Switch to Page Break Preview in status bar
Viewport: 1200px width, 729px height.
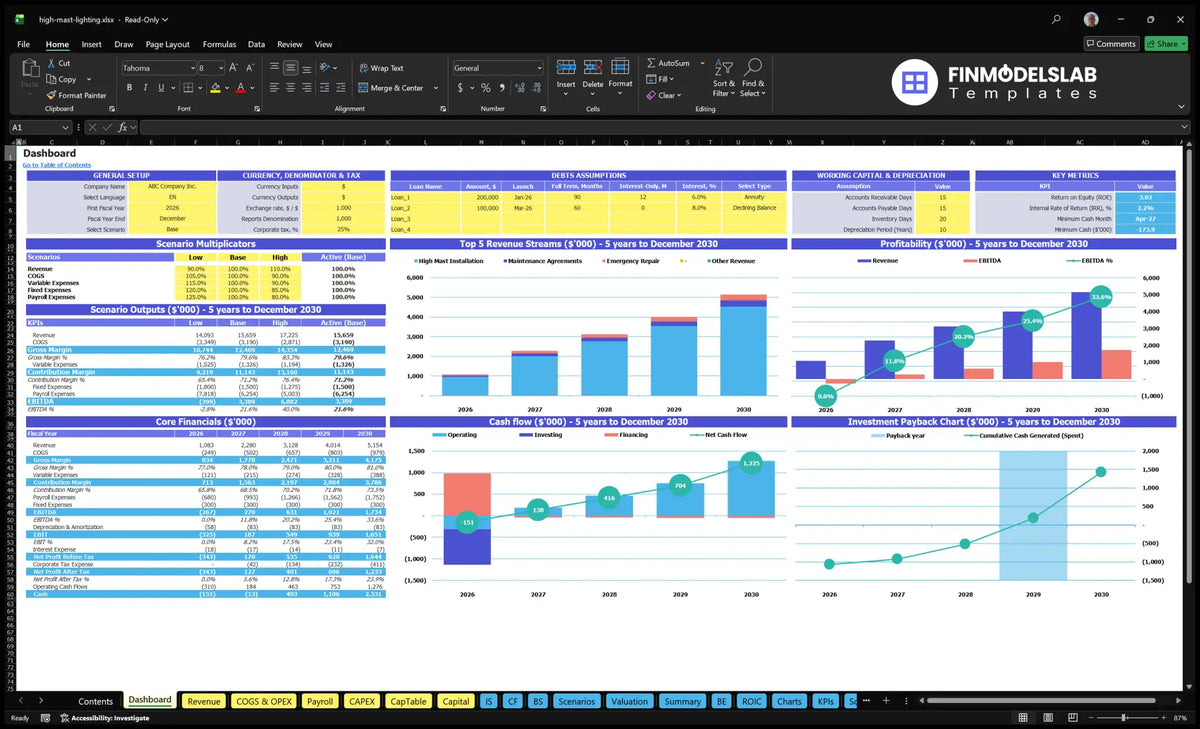point(1073,718)
